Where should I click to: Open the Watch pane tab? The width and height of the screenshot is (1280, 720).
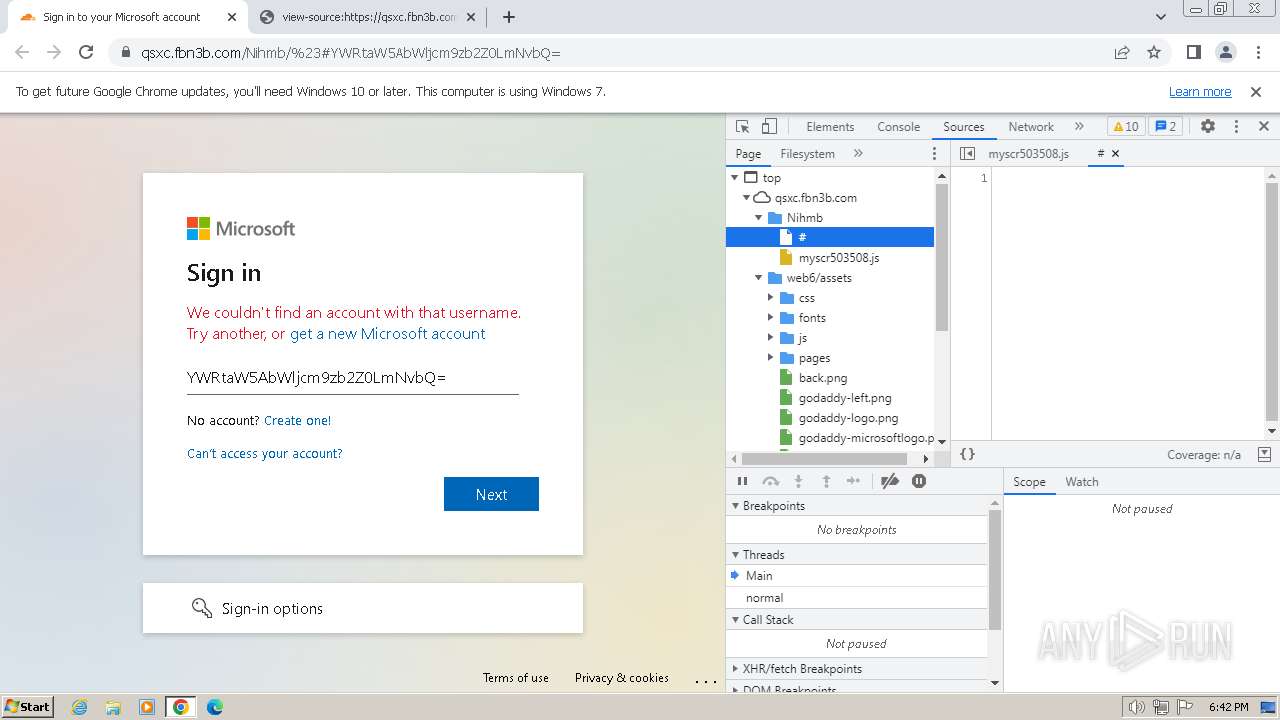click(x=1082, y=482)
